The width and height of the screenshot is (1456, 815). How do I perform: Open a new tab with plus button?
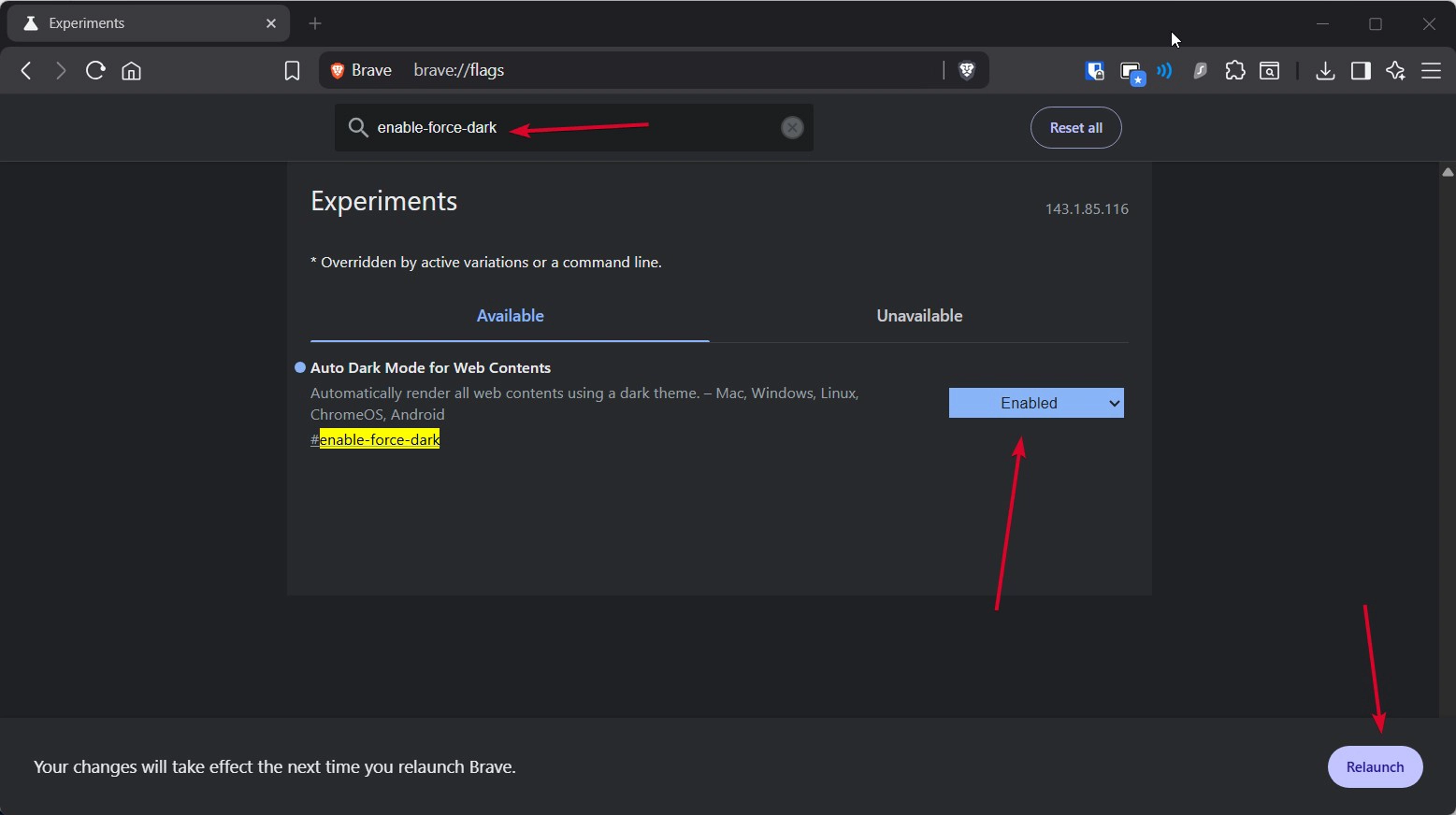pos(315,23)
